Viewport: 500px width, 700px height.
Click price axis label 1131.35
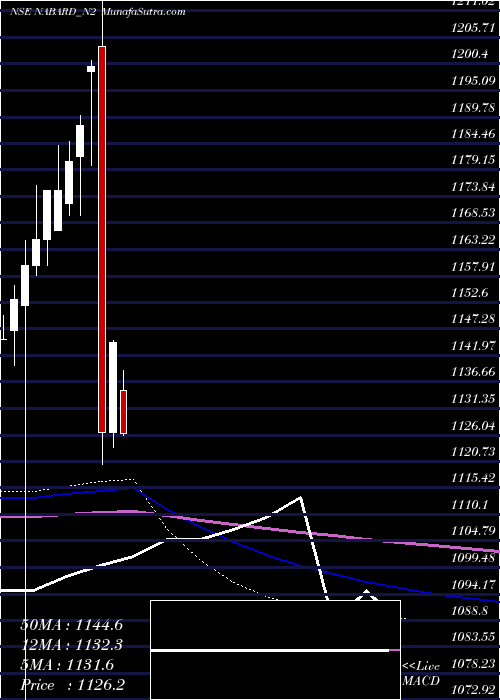473,399
